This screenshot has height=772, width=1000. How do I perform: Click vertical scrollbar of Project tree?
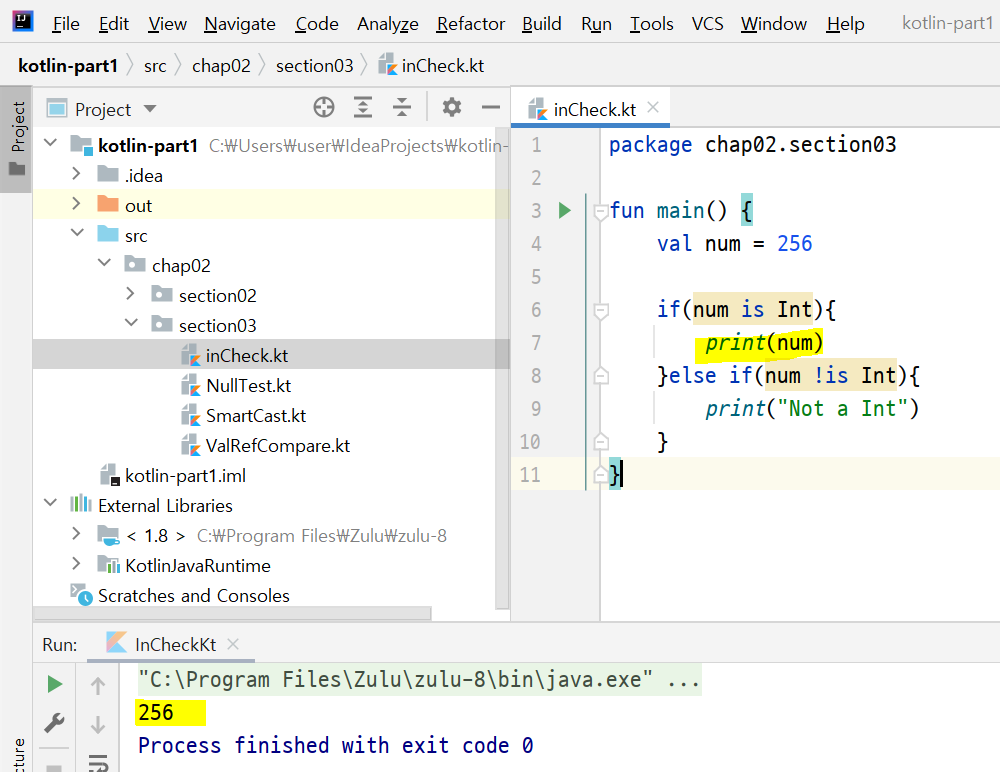tap(502, 370)
